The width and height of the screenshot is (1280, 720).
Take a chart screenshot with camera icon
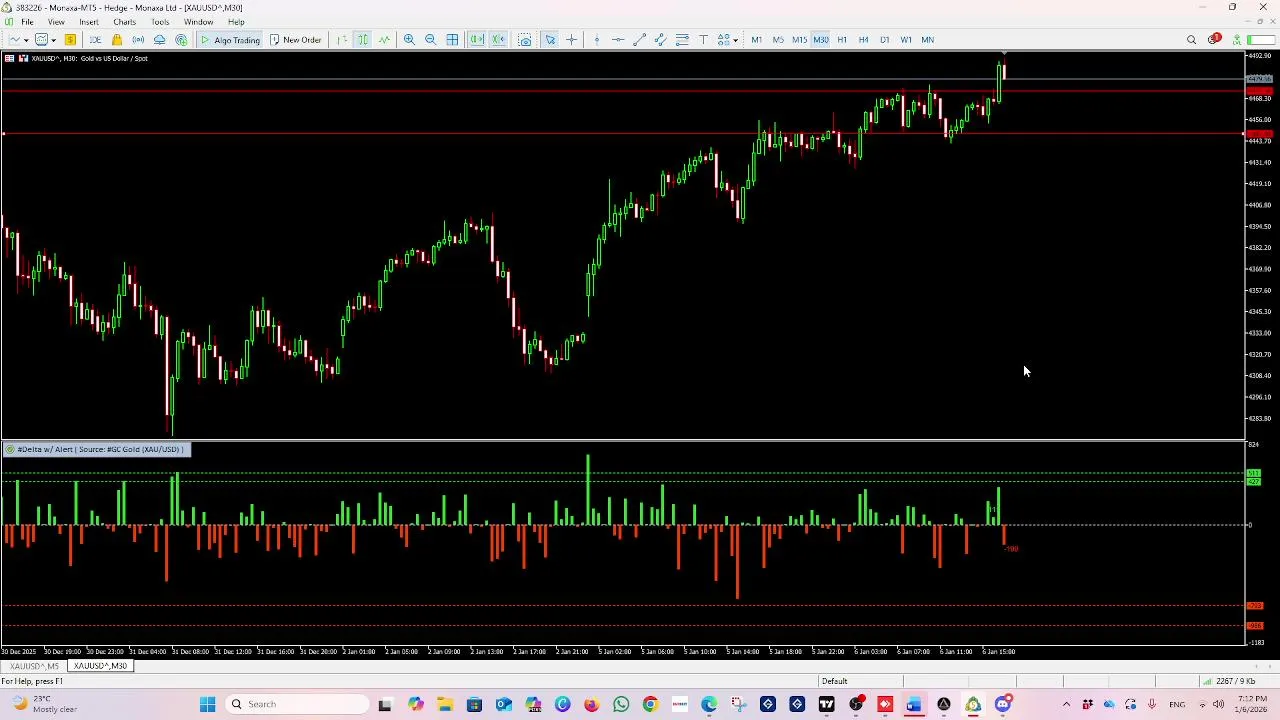pyautogui.click(x=525, y=40)
